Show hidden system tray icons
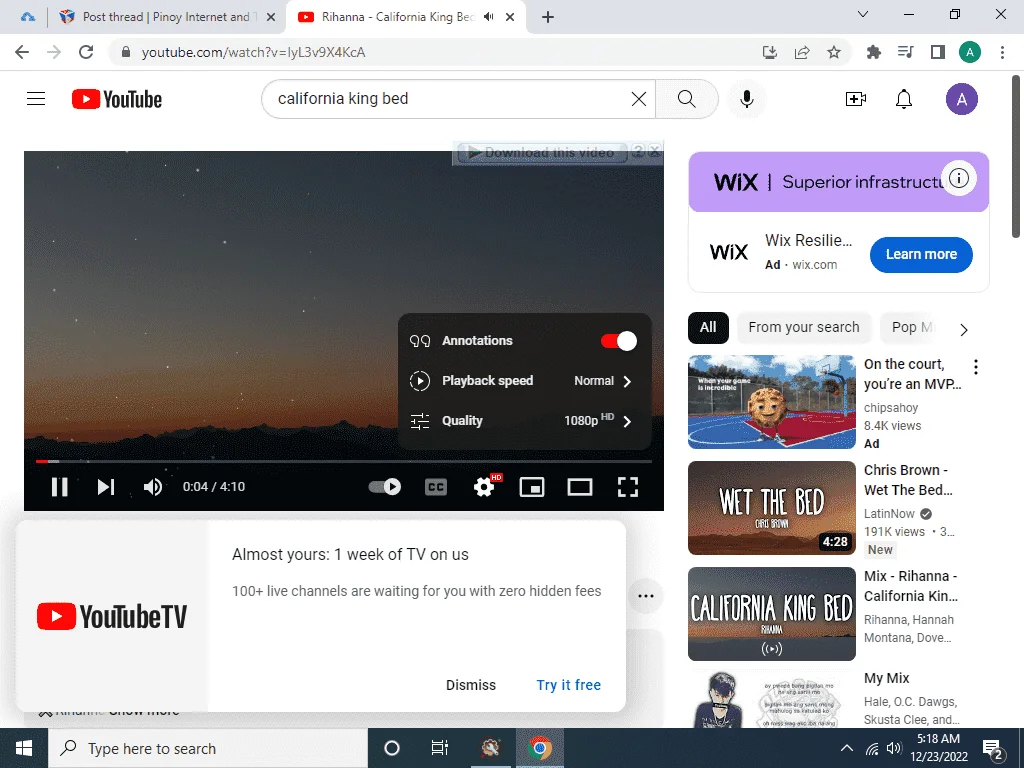The width and height of the screenshot is (1024, 768). pyautogui.click(x=846, y=748)
